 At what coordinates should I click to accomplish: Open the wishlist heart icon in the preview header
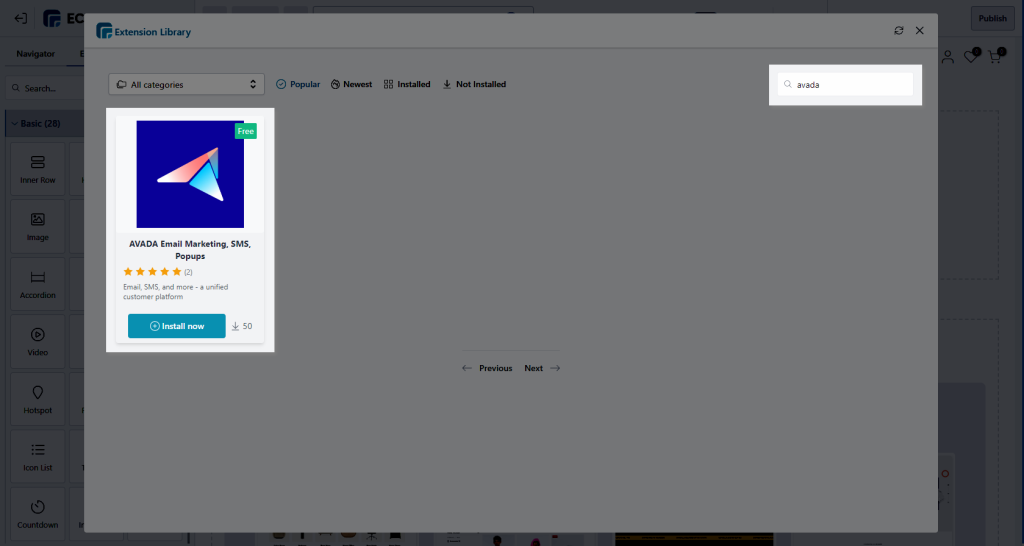[x=971, y=57]
